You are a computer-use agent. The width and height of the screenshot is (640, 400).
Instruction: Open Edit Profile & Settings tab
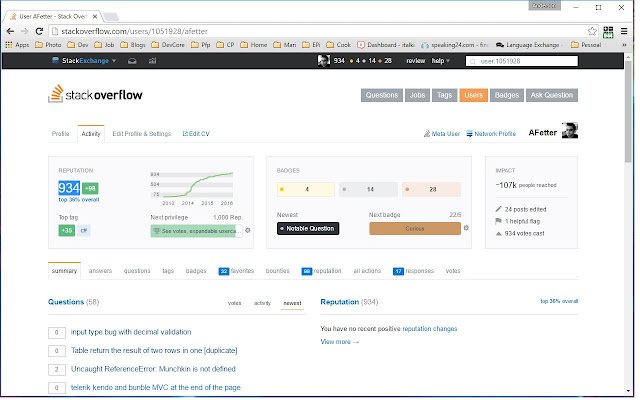142,134
